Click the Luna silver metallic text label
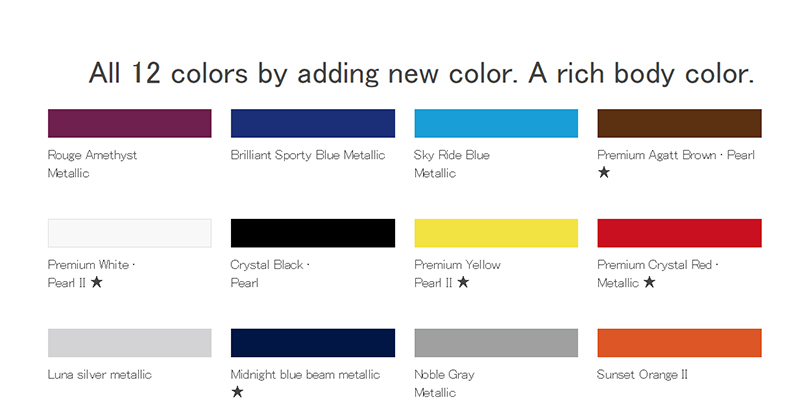This screenshot has width=800, height=417. 100,375
